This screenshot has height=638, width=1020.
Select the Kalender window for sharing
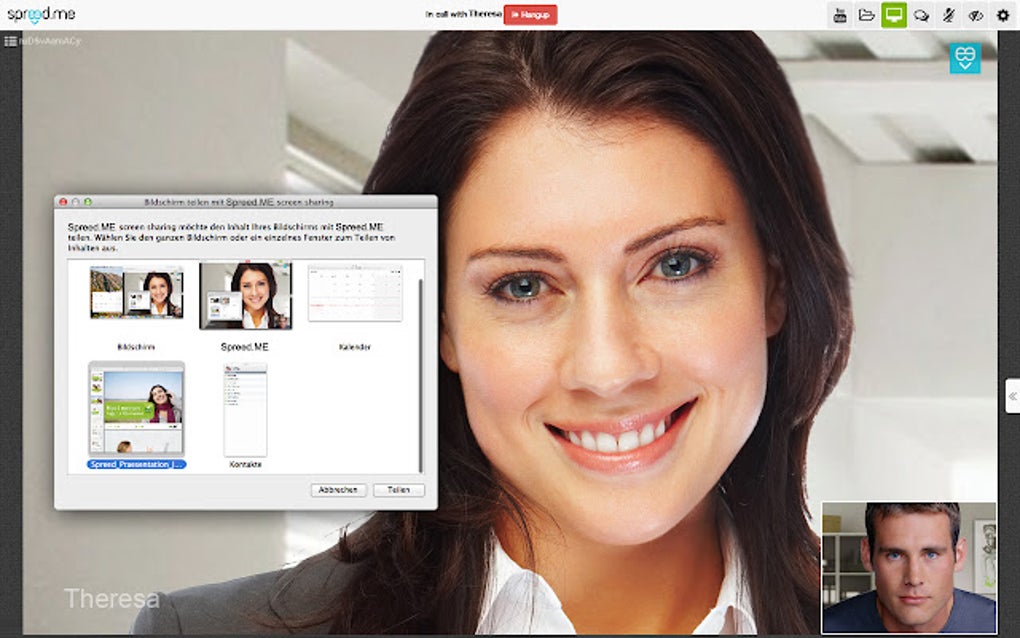355,292
